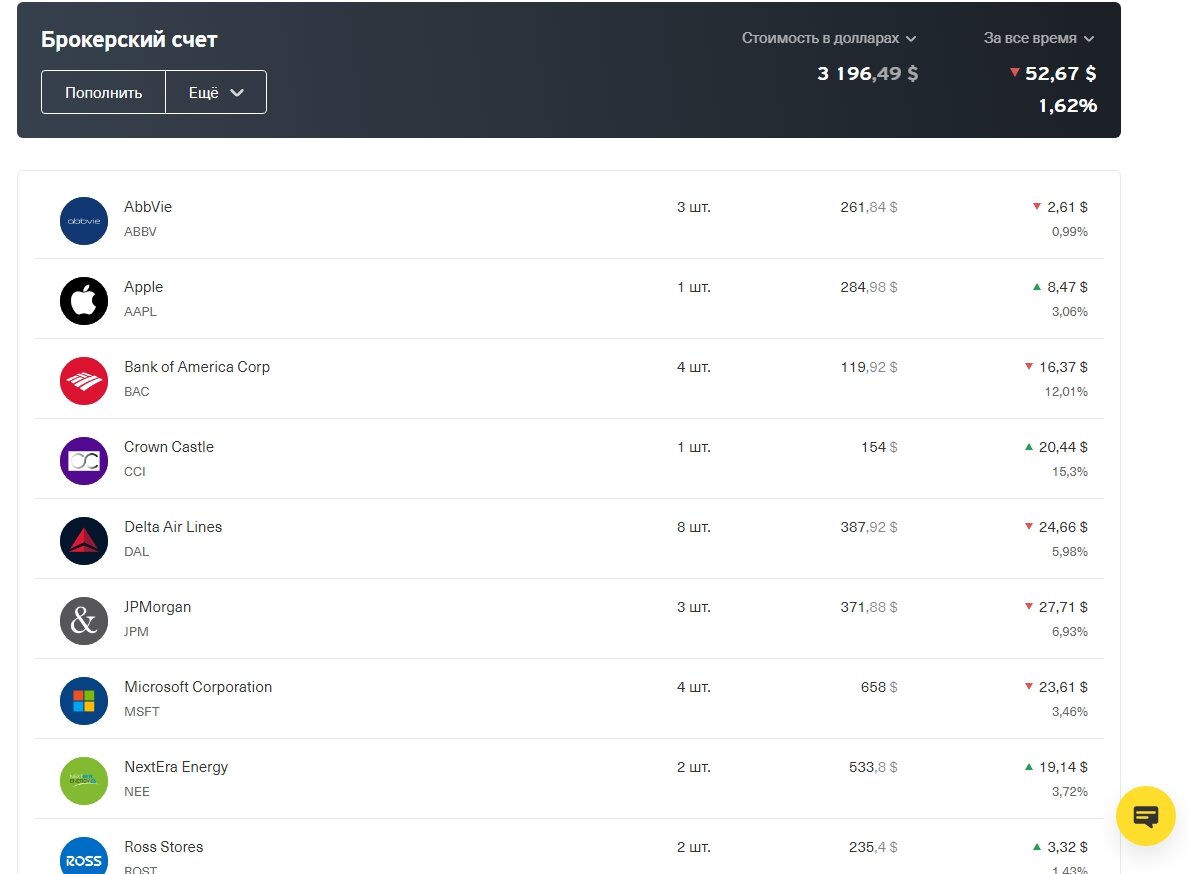
Task: Click Delta Air Lines quantity 8 шт.
Action: coord(694,527)
